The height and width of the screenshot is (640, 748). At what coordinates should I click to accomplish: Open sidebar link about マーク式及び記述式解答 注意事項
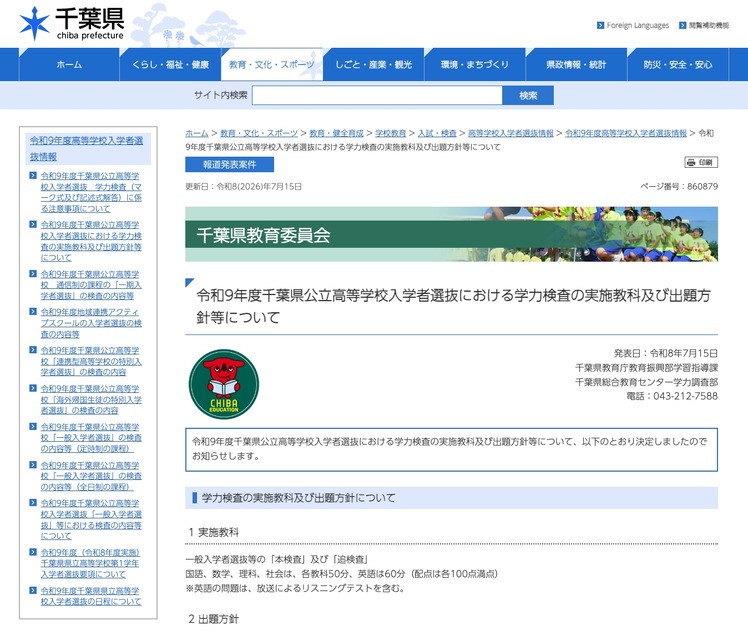pyautogui.click(x=91, y=192)
